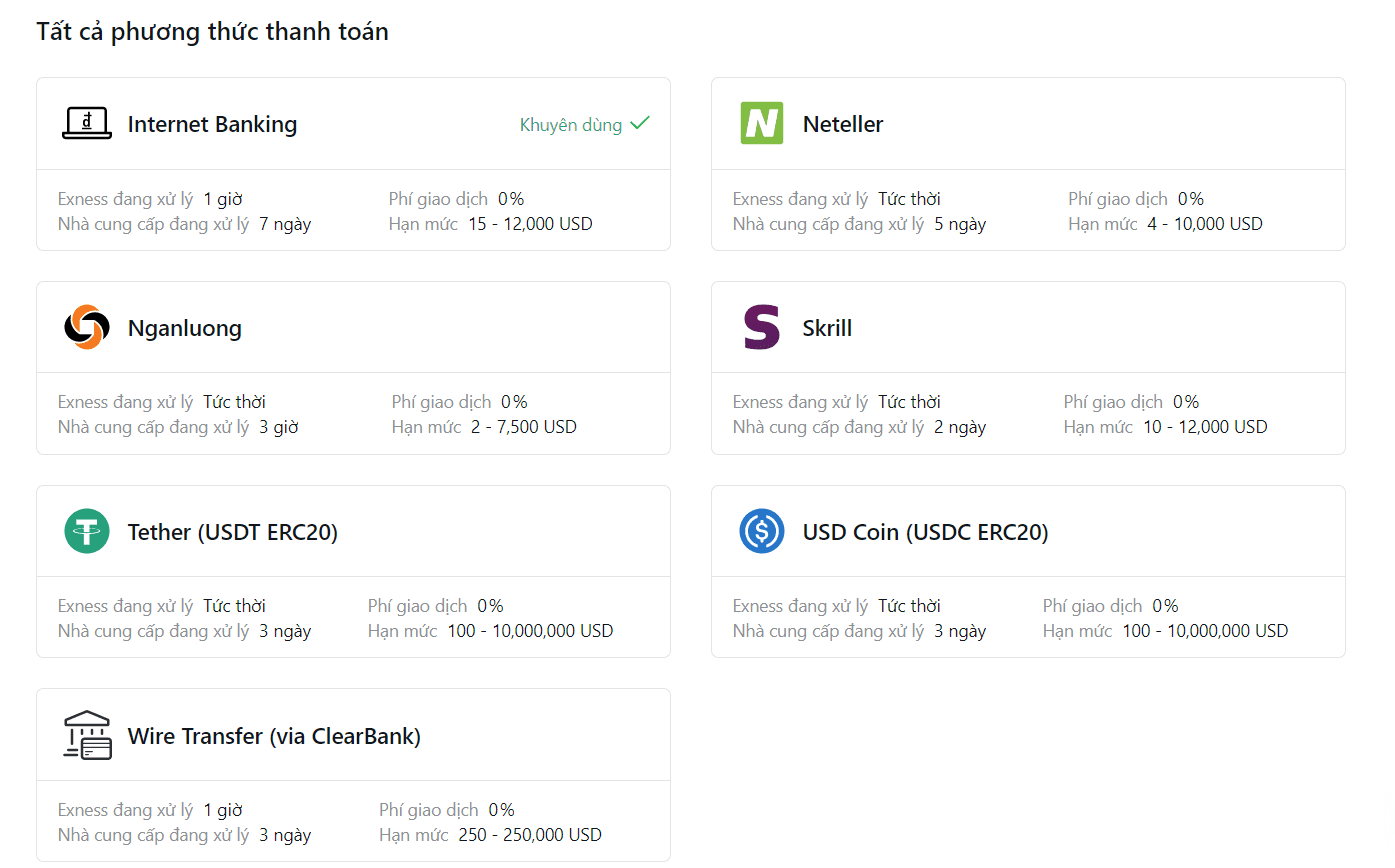
Task: Choose USD Coin (USDC ERC20) title
Action: tap(925, 532)
